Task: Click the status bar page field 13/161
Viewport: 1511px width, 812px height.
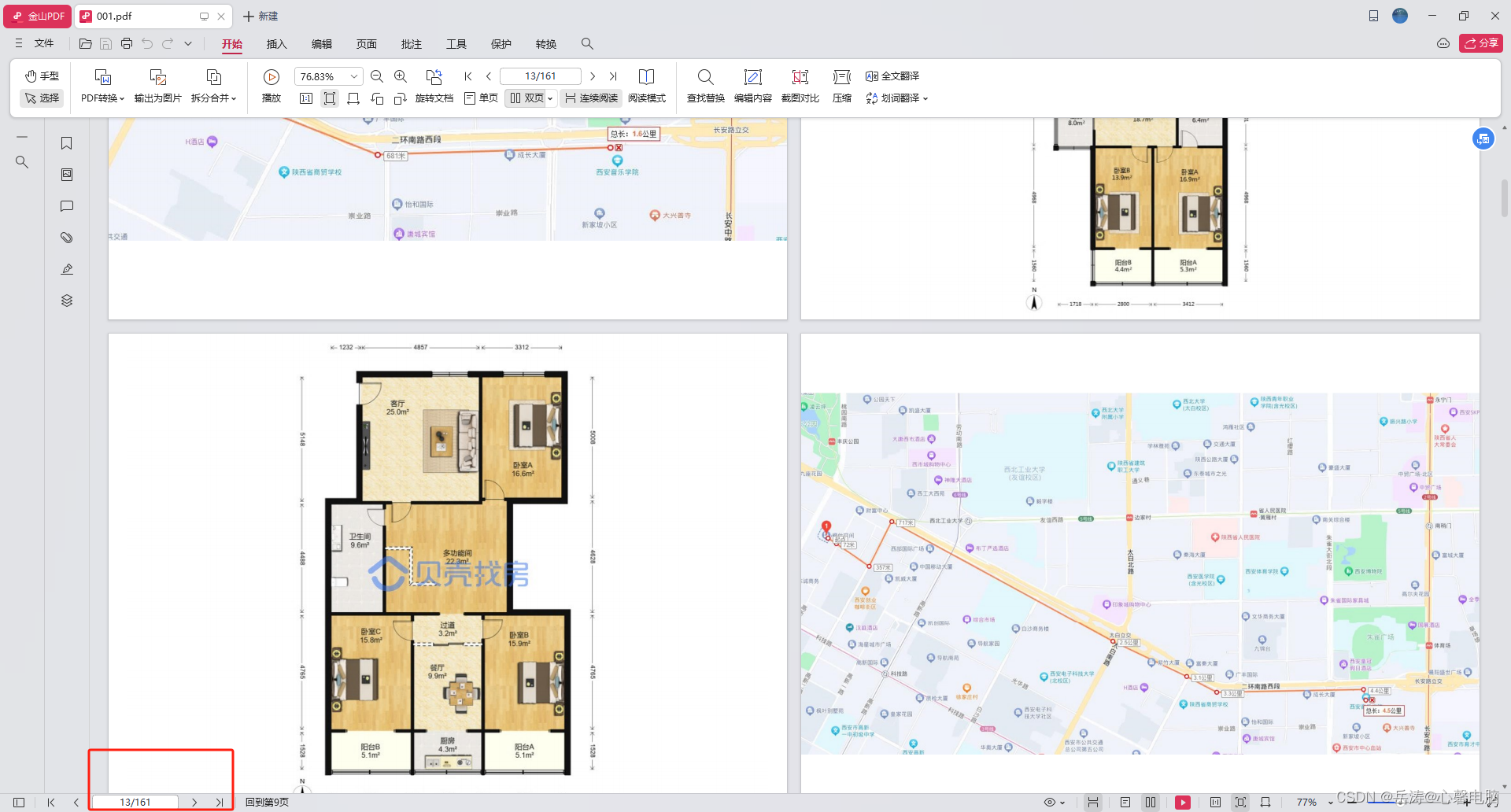Action: [135, 802]
